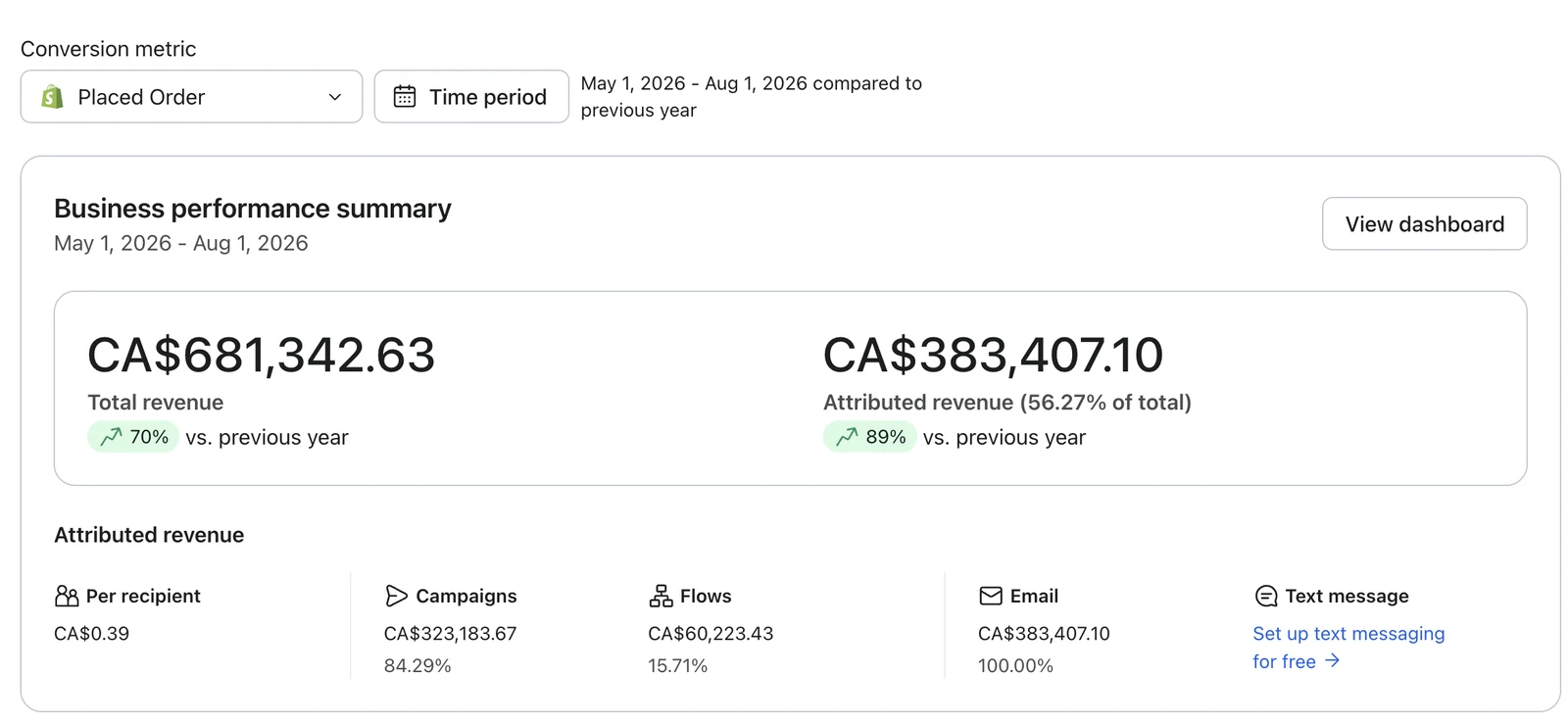Screen dimensions: 1568x723
Task: Click the 'Per recipient' label
Action: pyautogui.click(x=143, y=596)
